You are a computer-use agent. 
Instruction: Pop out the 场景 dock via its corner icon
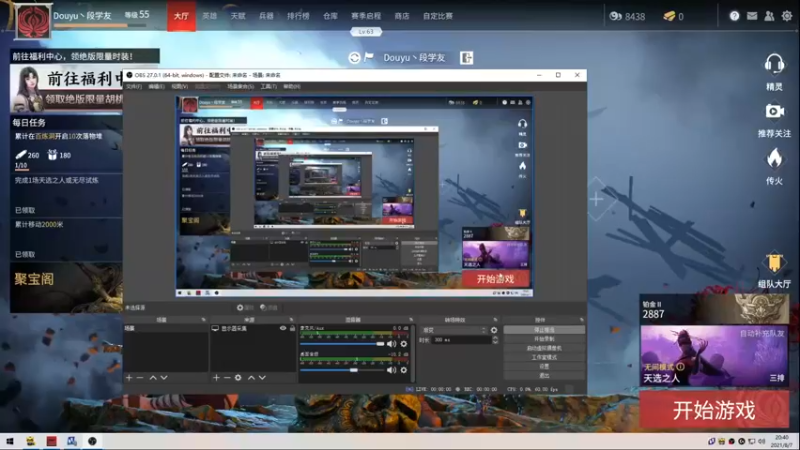203,320
